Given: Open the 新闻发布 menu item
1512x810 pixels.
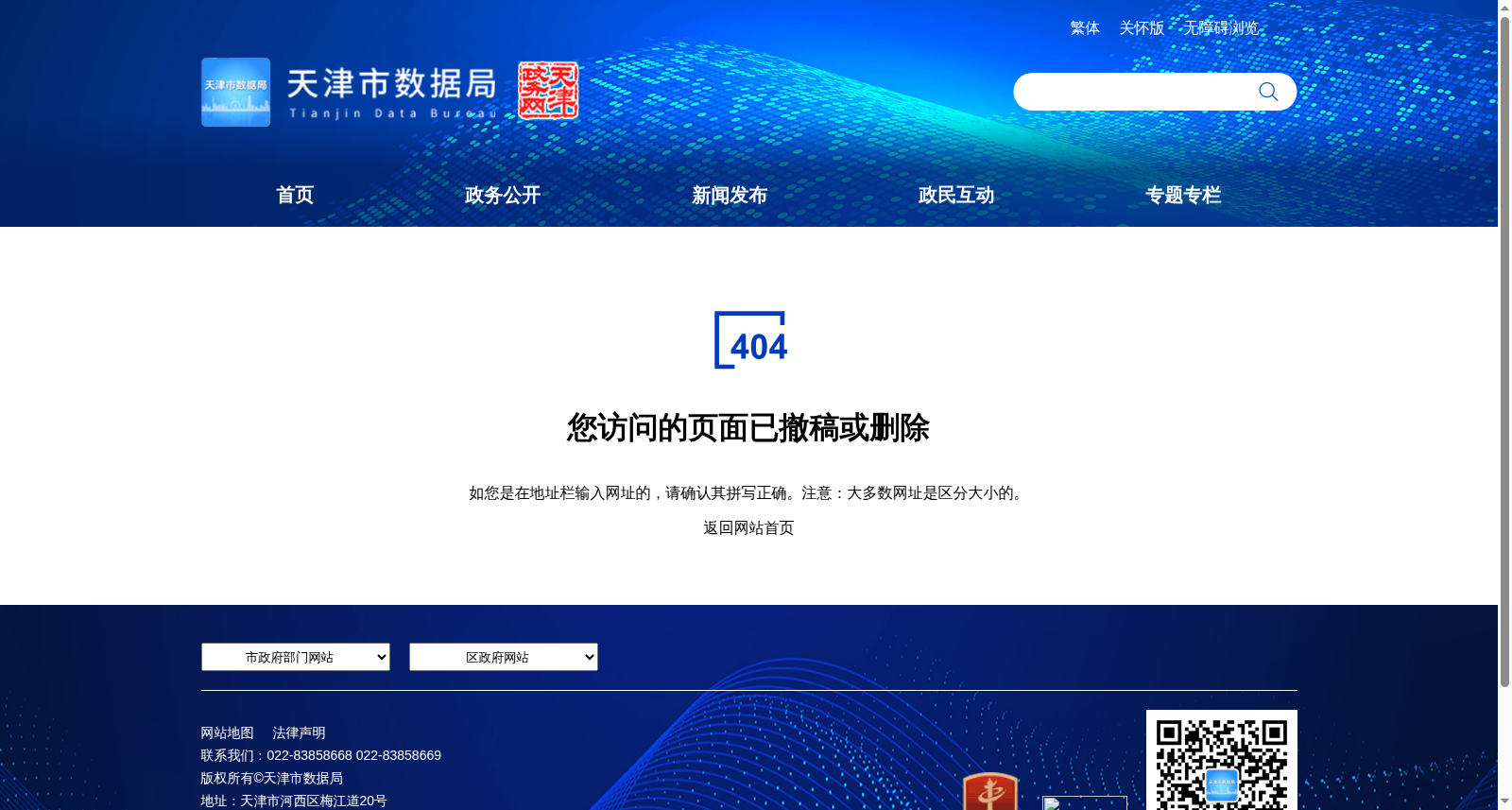Looking at the screenshot, I should tap(730, 195).
